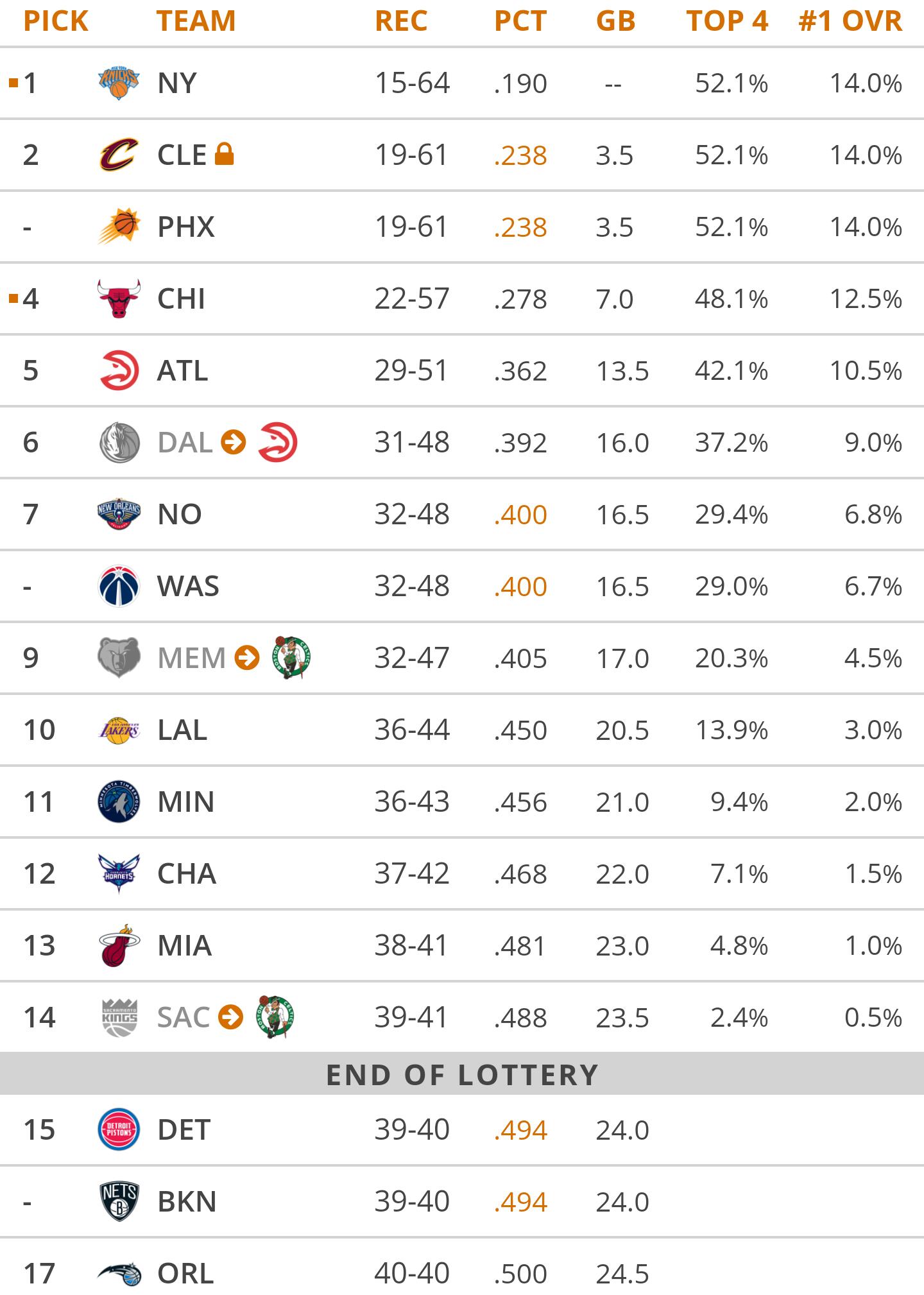924x1295 pixels.
Task: Sort by the TOP 4 column header
Action: pyautogui.click(x=727, y=21)
